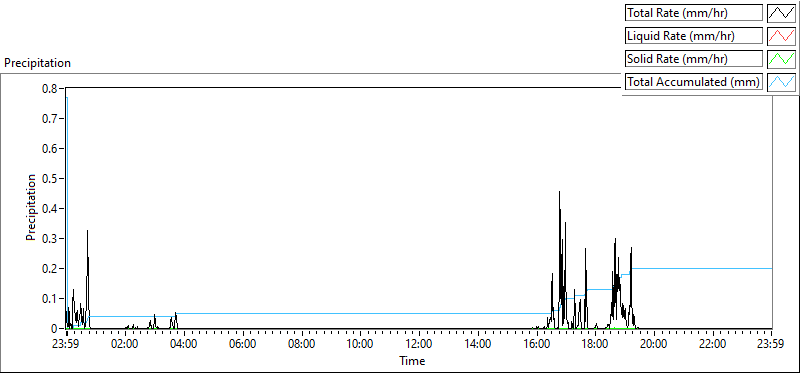Click the 23:59 end time label
The height and width of the screenshot is (373, 800).
pyautogui.click(x=771, y=343)
